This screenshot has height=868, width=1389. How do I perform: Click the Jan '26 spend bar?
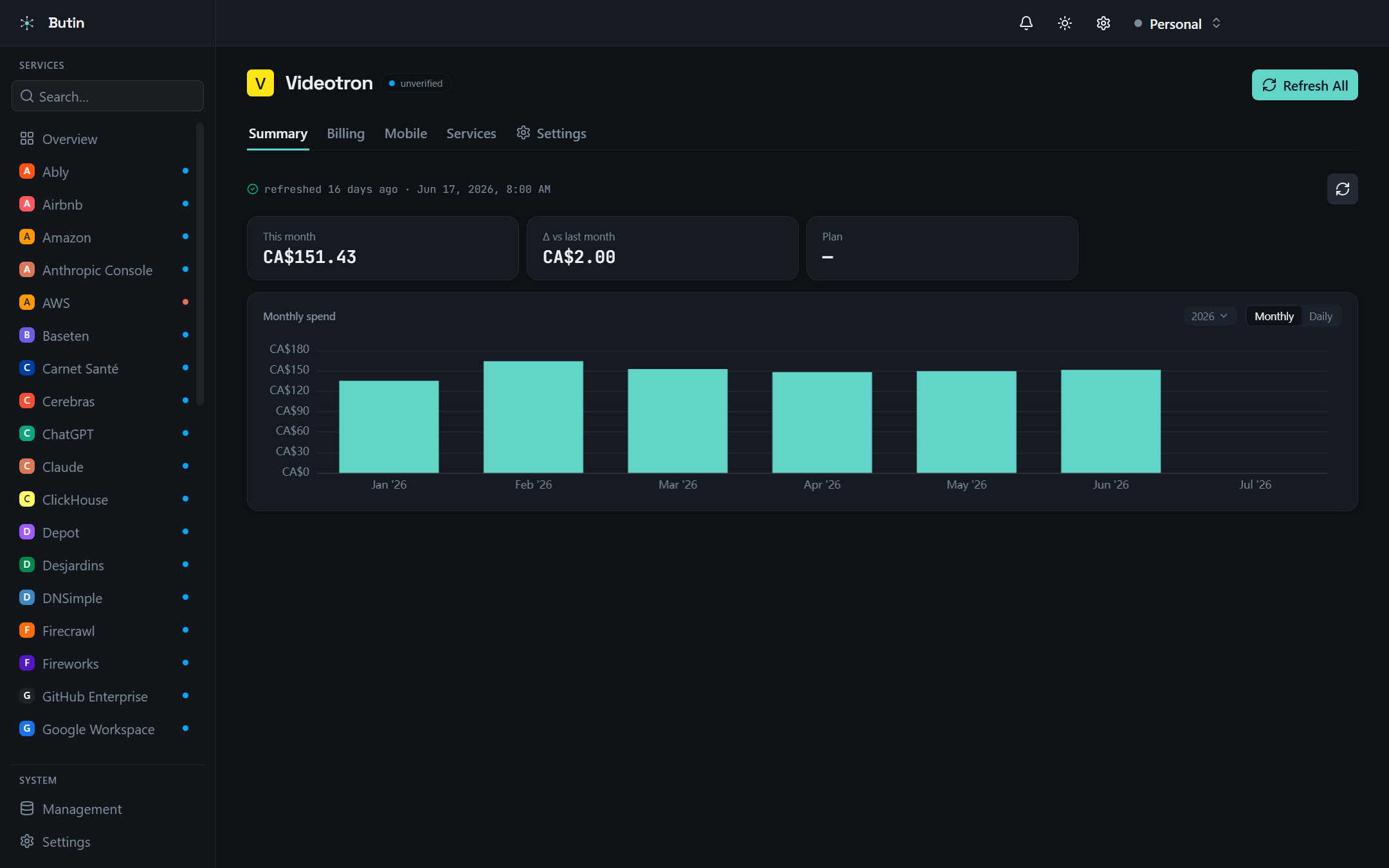click(x=389, y=427)
